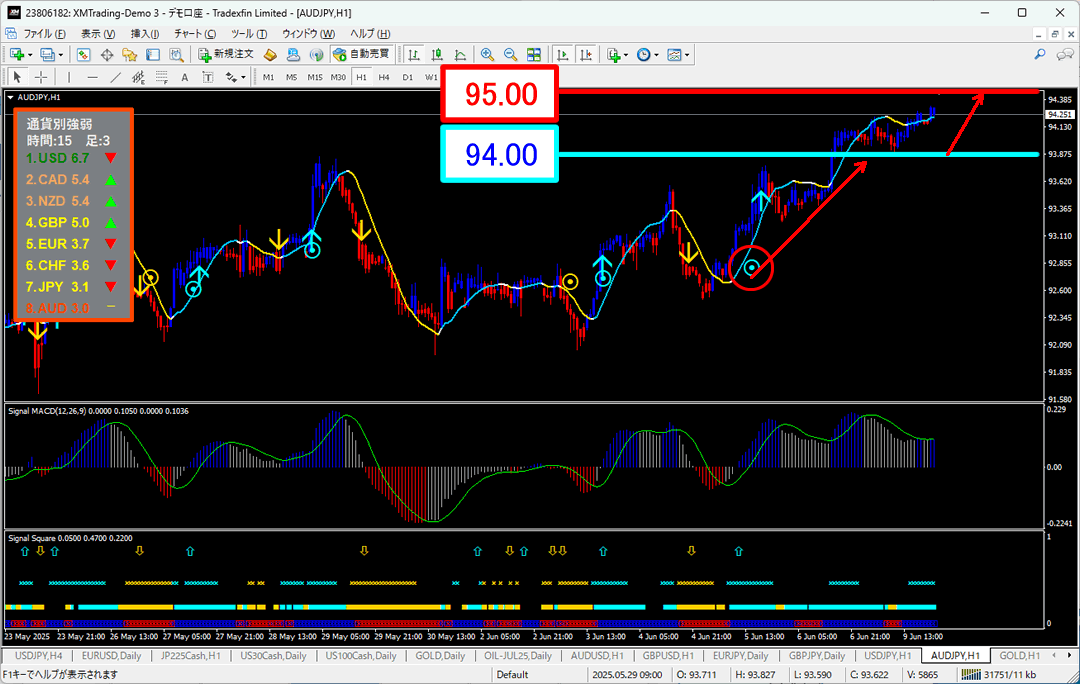Open the ウィンドウ(W) menu

[308, 34]
